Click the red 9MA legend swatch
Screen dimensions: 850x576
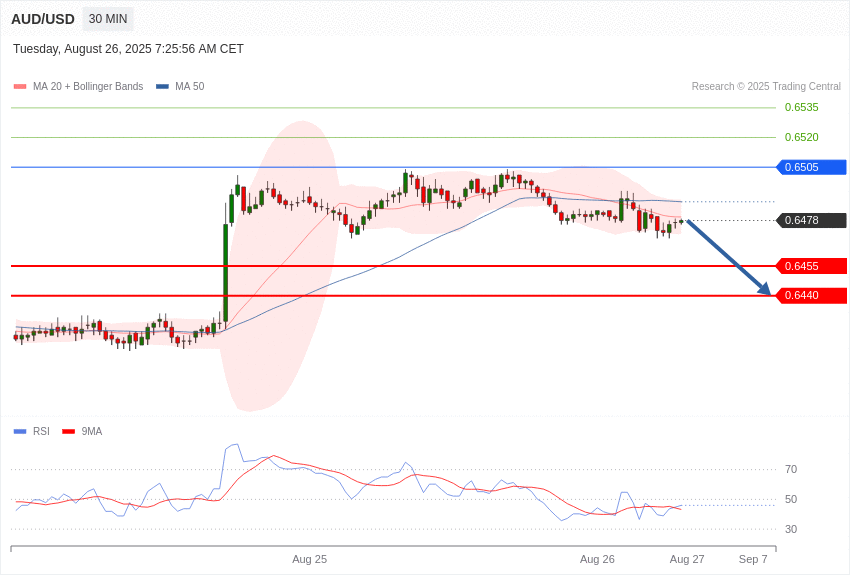tap(69, 431)
